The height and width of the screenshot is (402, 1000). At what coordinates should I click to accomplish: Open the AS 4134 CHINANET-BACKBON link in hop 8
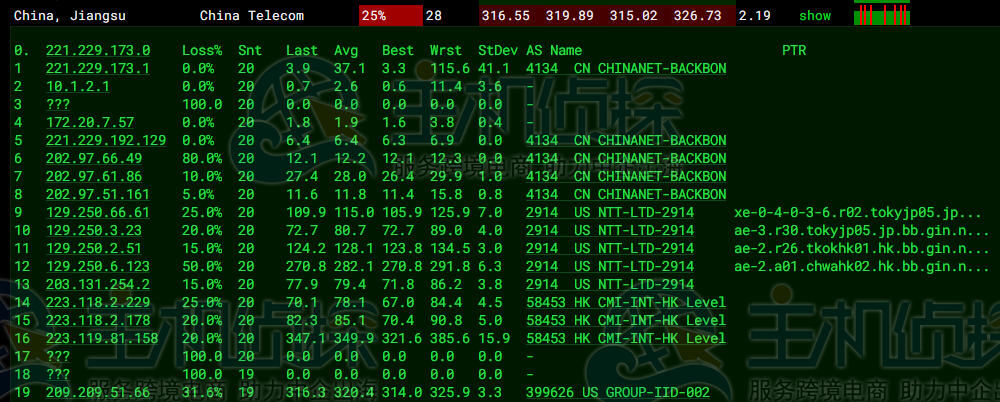(626, 194)
